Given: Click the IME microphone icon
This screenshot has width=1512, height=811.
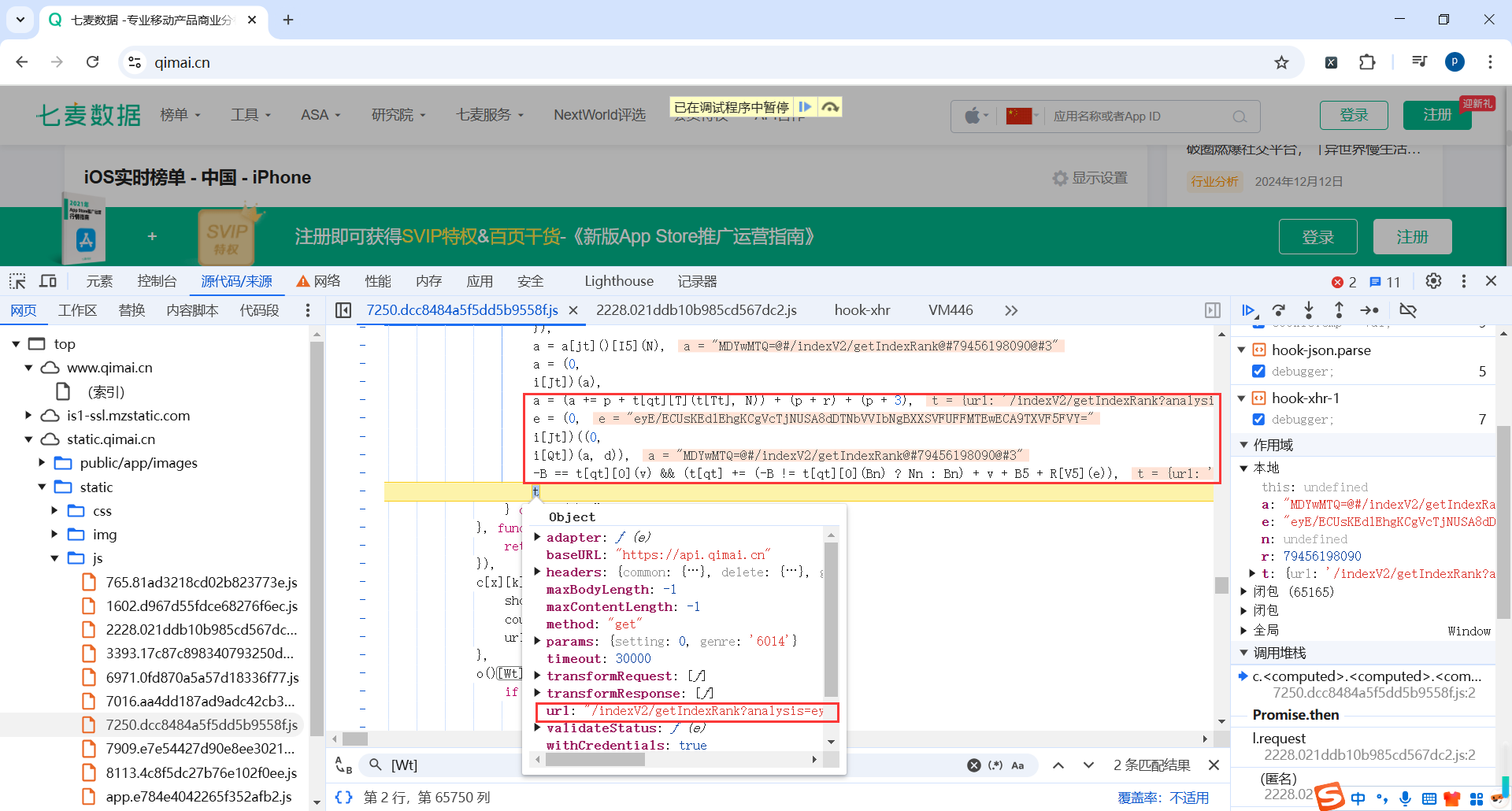Looking at the screenshot, I should [1405, 798].
